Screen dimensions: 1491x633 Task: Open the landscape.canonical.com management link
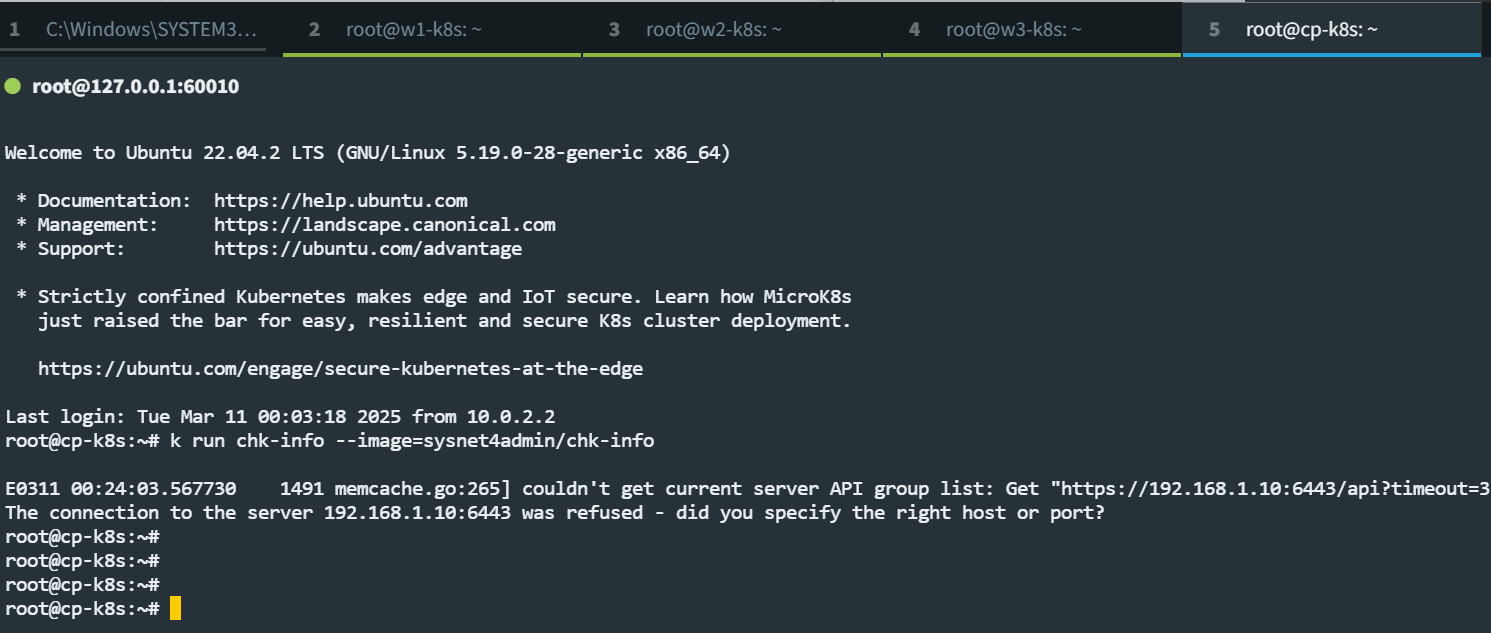(385, 225)
